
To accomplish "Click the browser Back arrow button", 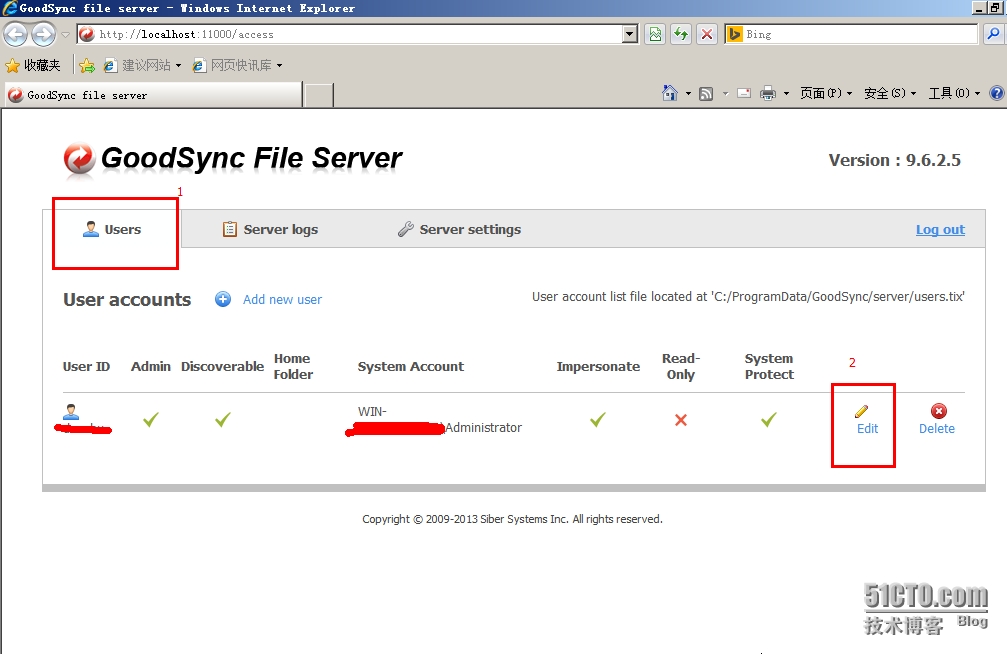I will (16, 34).
